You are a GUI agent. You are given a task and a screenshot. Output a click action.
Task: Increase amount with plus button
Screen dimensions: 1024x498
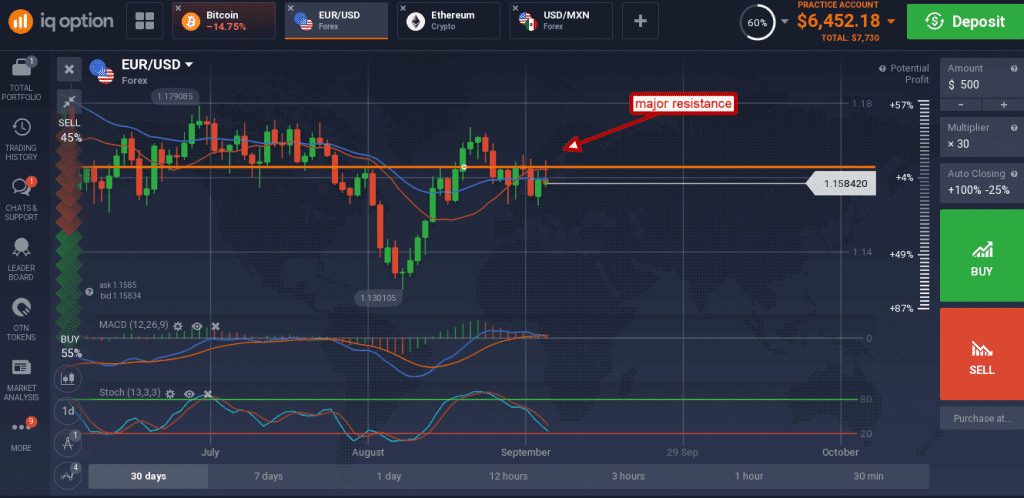click(1003, 105)
